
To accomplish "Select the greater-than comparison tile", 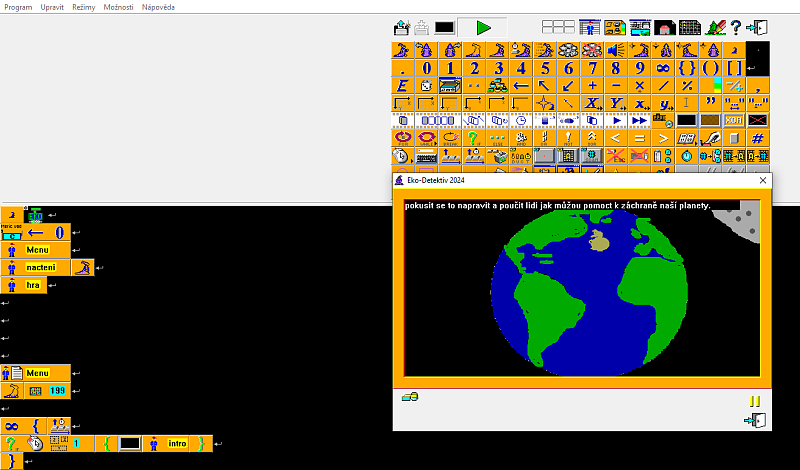I will click(x=663, y=138).
